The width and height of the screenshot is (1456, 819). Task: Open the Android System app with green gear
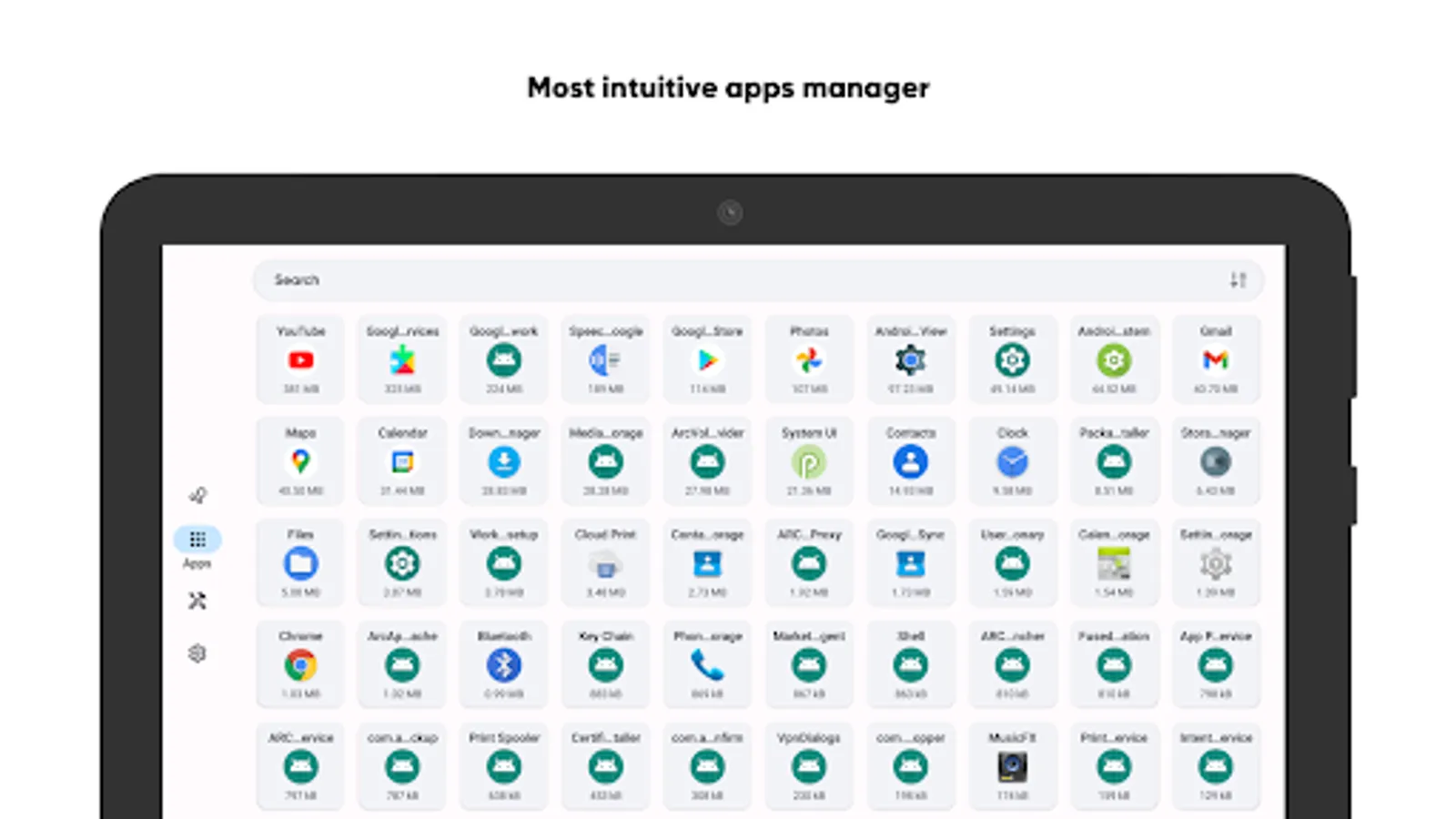tap(1114, 359)
